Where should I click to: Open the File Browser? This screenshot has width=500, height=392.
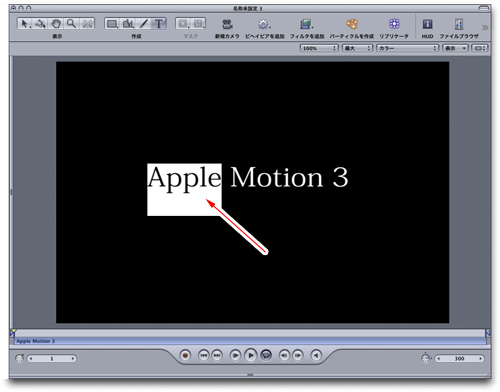click(459, 24)
